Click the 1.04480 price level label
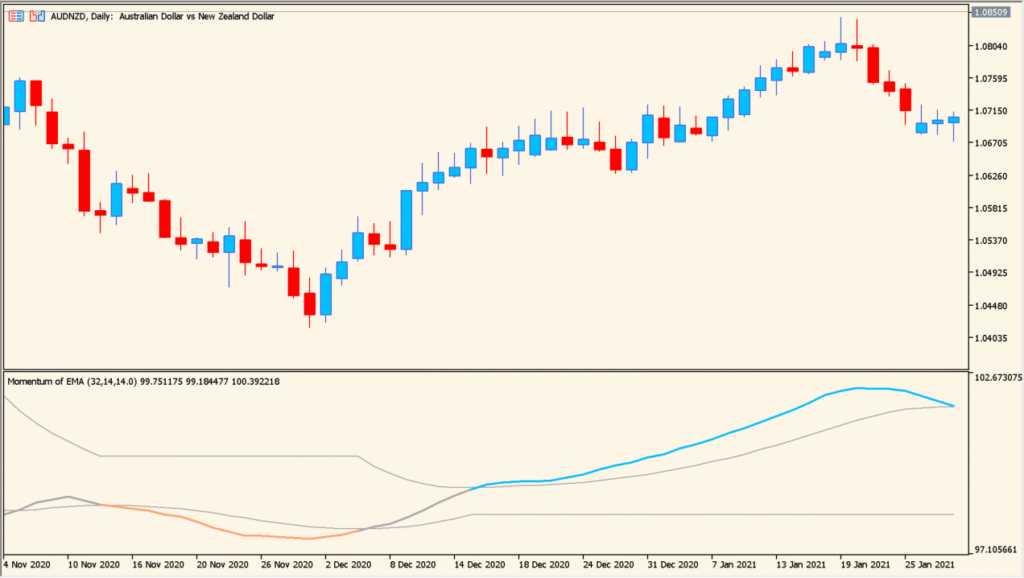 991,306
